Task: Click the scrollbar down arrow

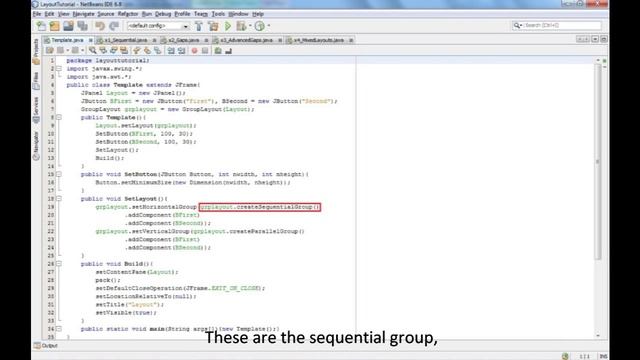Action: coord(598,336)
